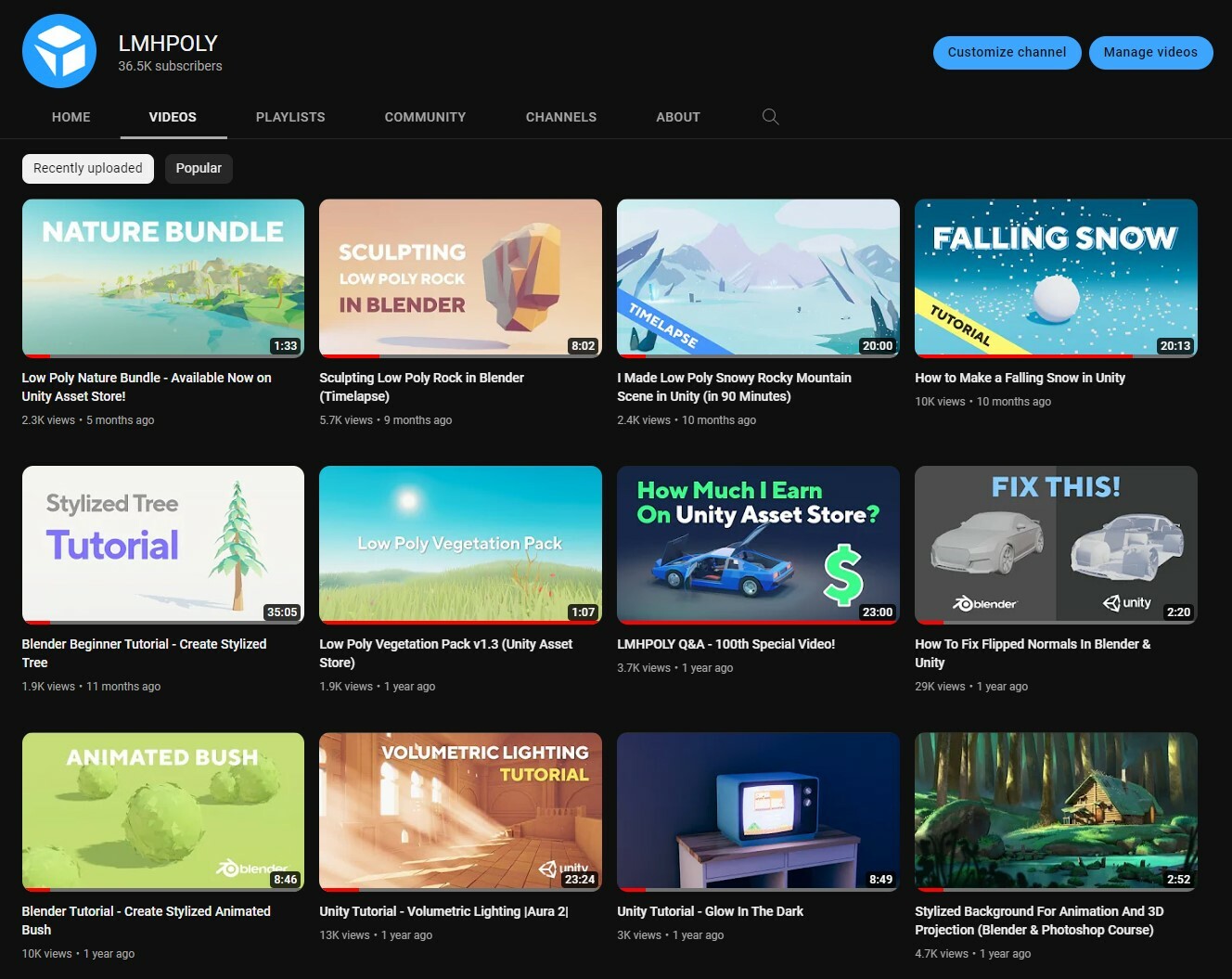Open Manage videos

tap(1150, 52)
